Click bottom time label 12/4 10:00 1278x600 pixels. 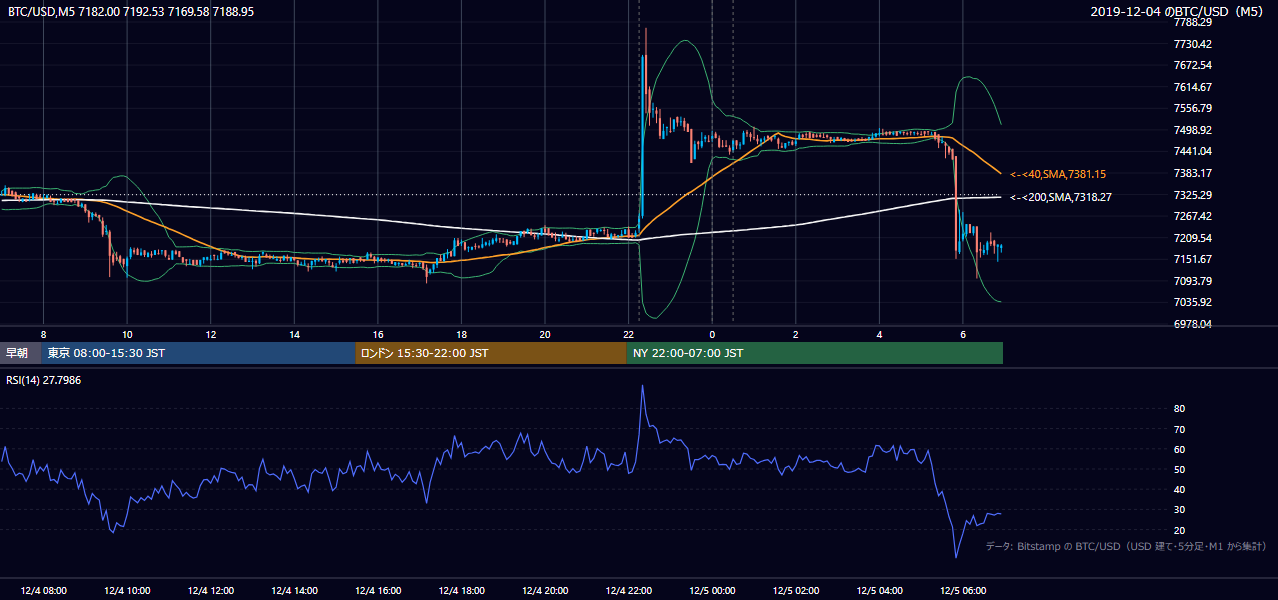[x=127, y=591]
